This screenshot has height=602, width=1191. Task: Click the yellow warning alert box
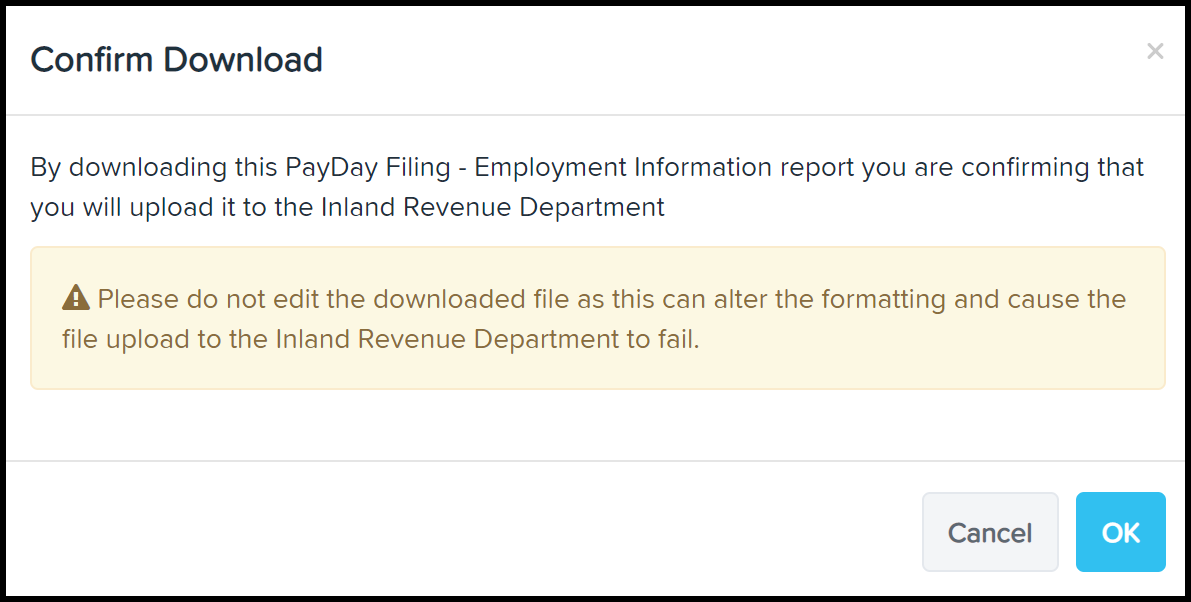[598, 318]
